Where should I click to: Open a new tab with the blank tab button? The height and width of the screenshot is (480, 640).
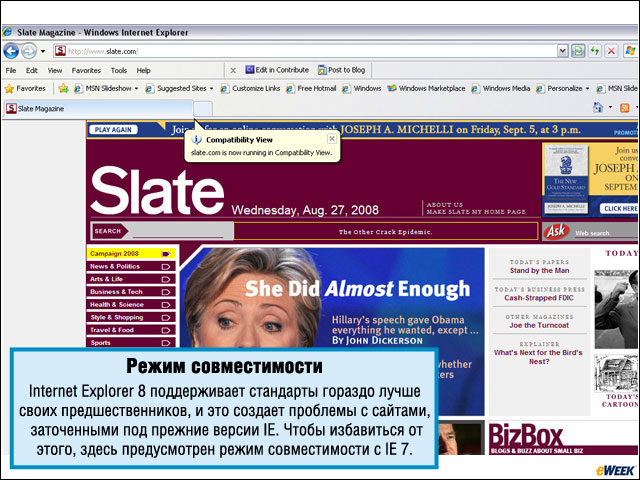tap(203, 109)
